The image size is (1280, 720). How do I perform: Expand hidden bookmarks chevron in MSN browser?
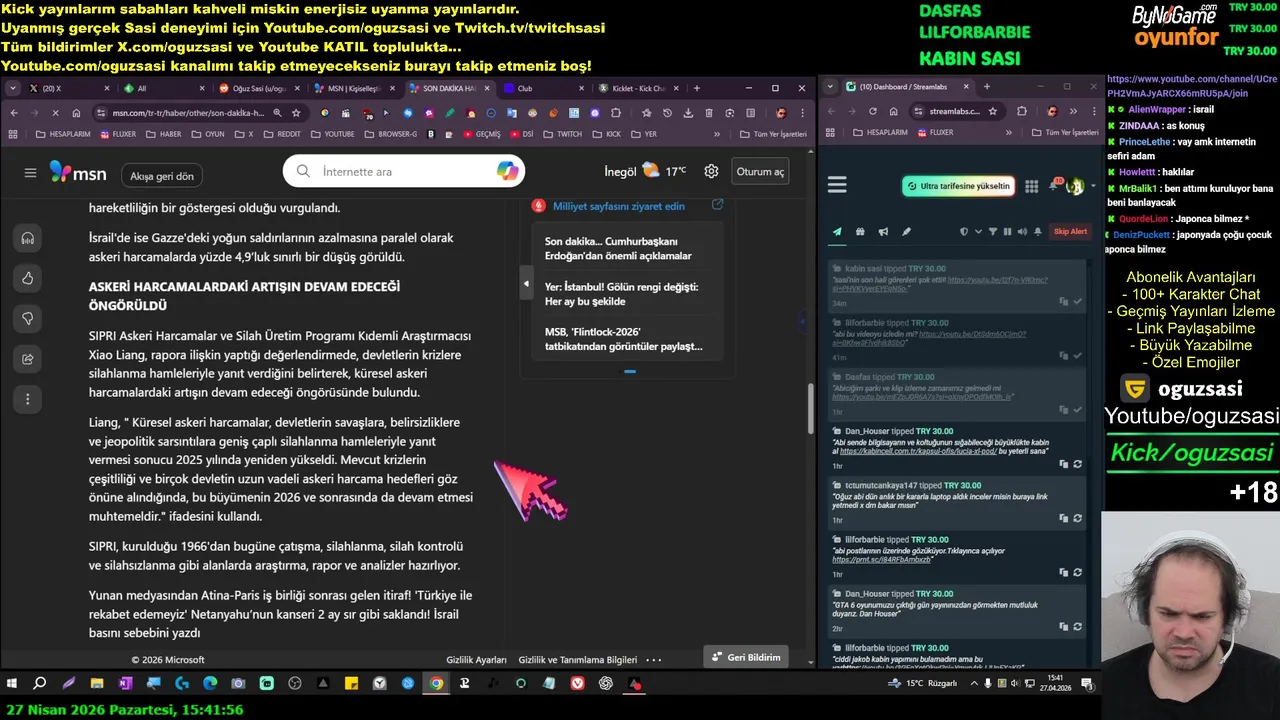point(716,133)
